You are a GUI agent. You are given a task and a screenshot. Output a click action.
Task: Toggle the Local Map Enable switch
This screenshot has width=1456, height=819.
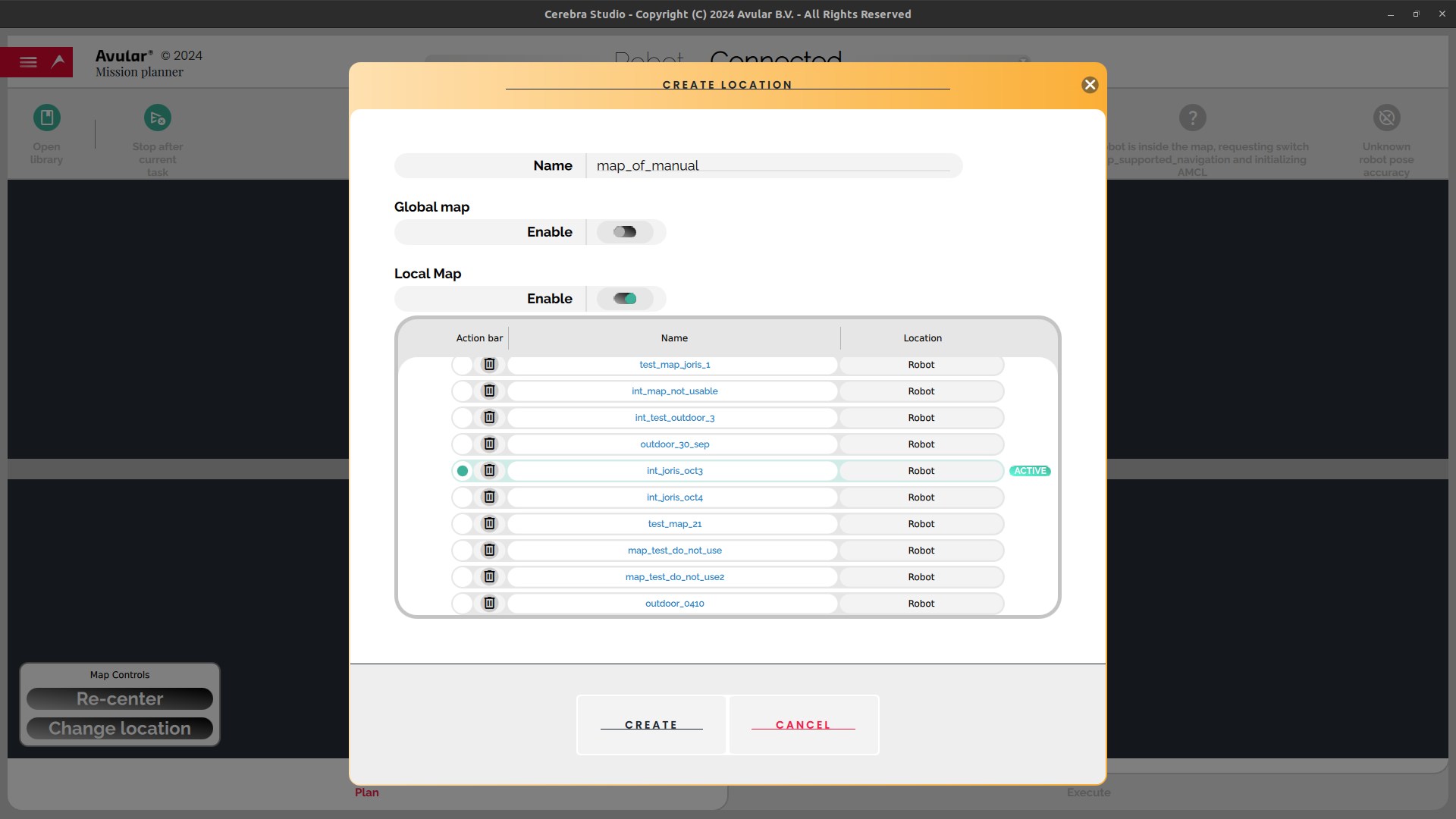click(x=625, y=298)
